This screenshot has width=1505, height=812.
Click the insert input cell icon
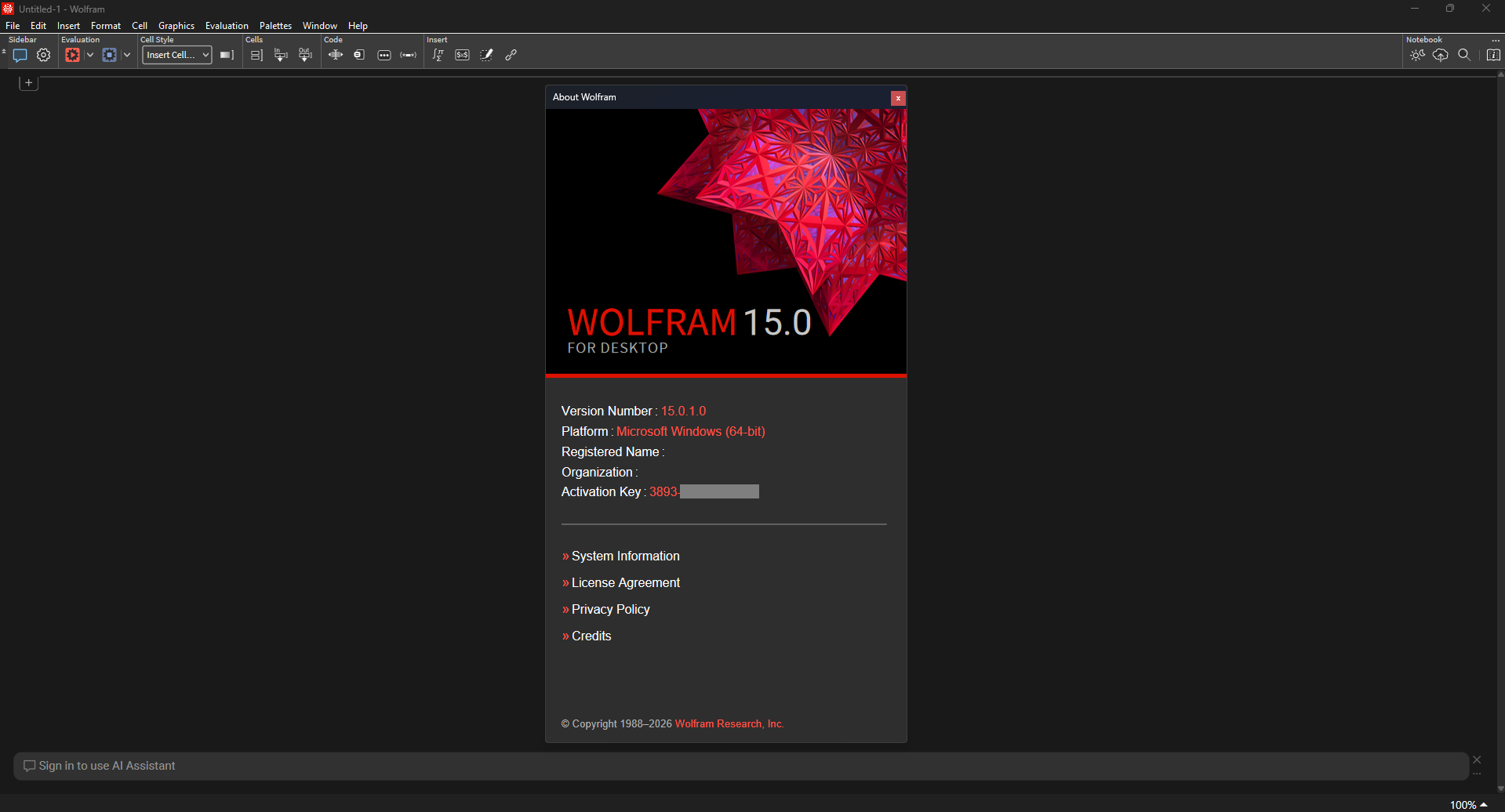(281, 55)
